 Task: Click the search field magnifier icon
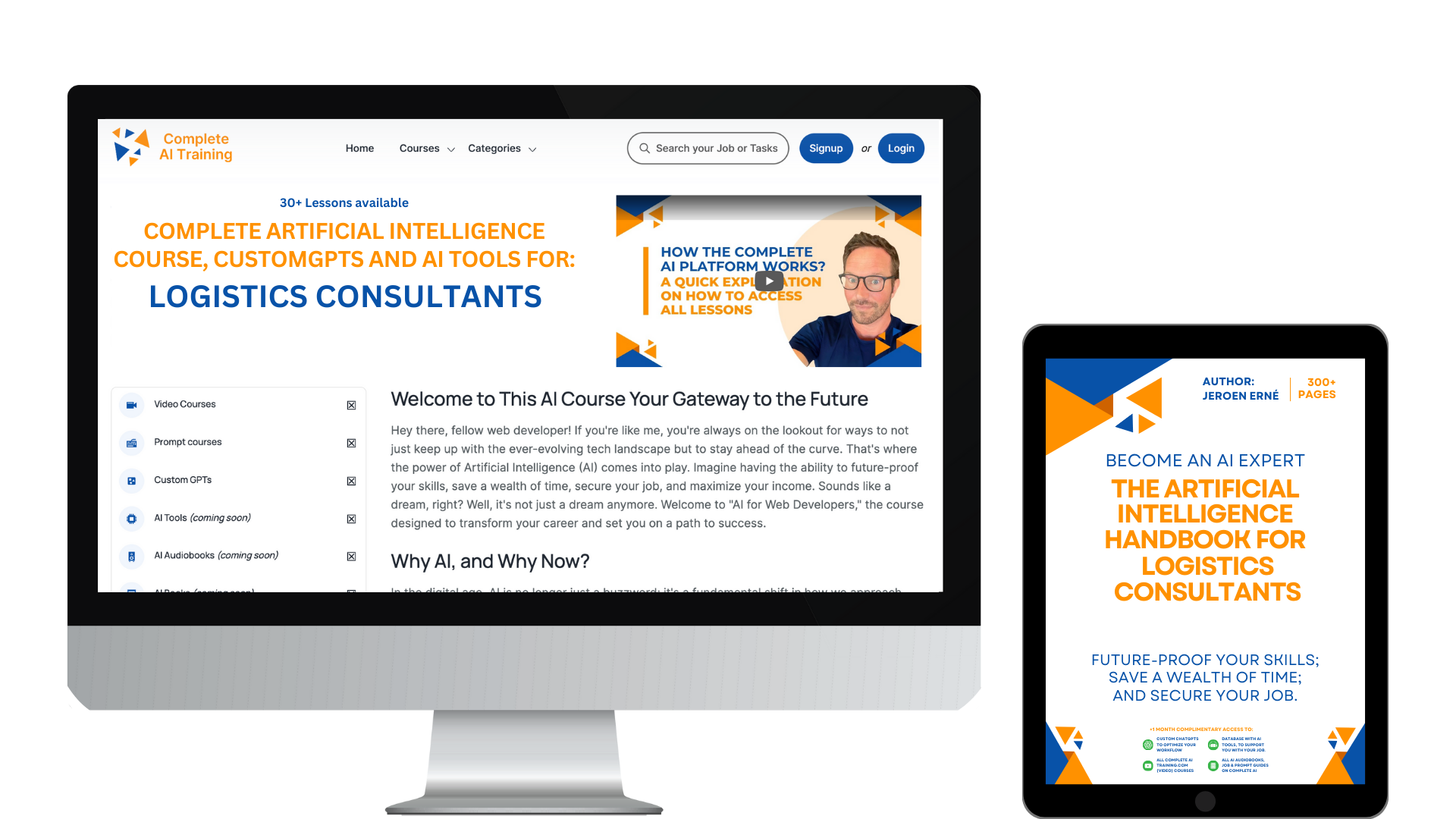645,148
